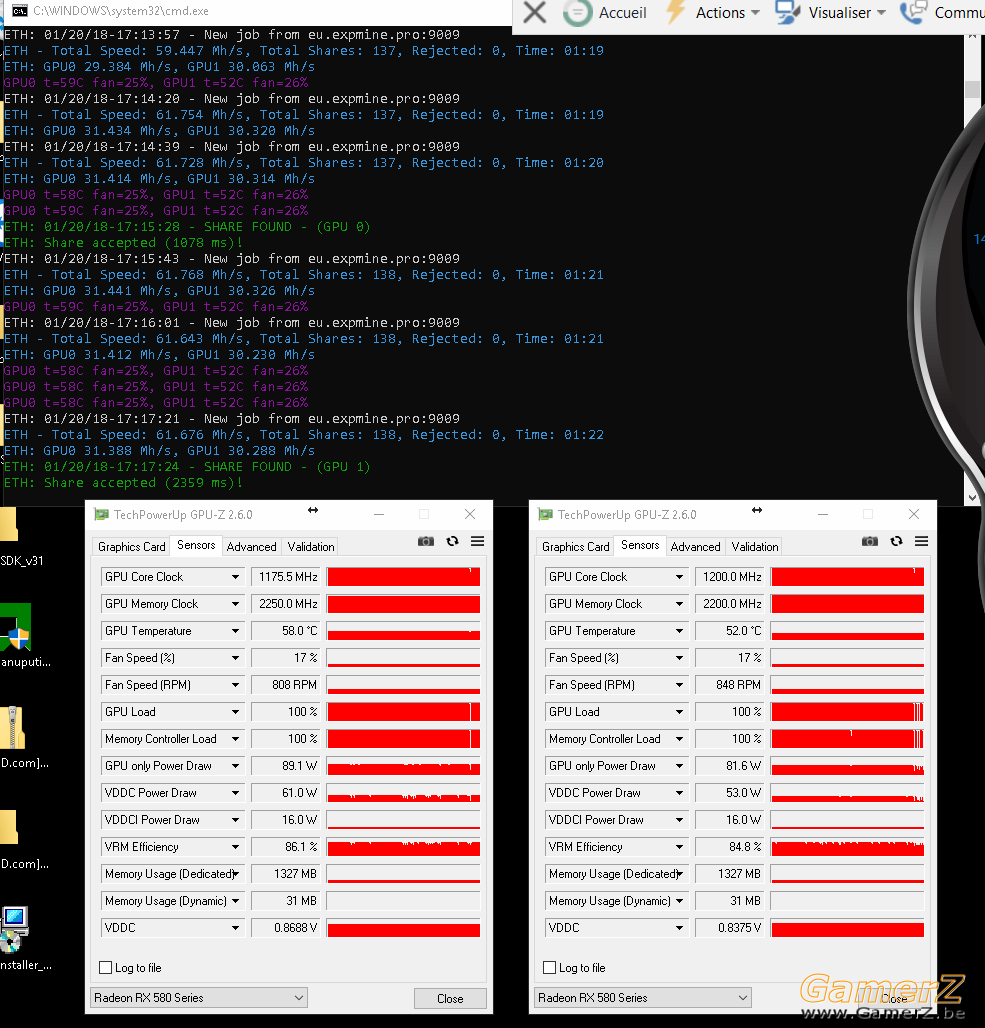The image size is (985, 1028).
Task: Click the double-arrow icon in right GPU-Z title bar
Action: (x=757, y=510)
